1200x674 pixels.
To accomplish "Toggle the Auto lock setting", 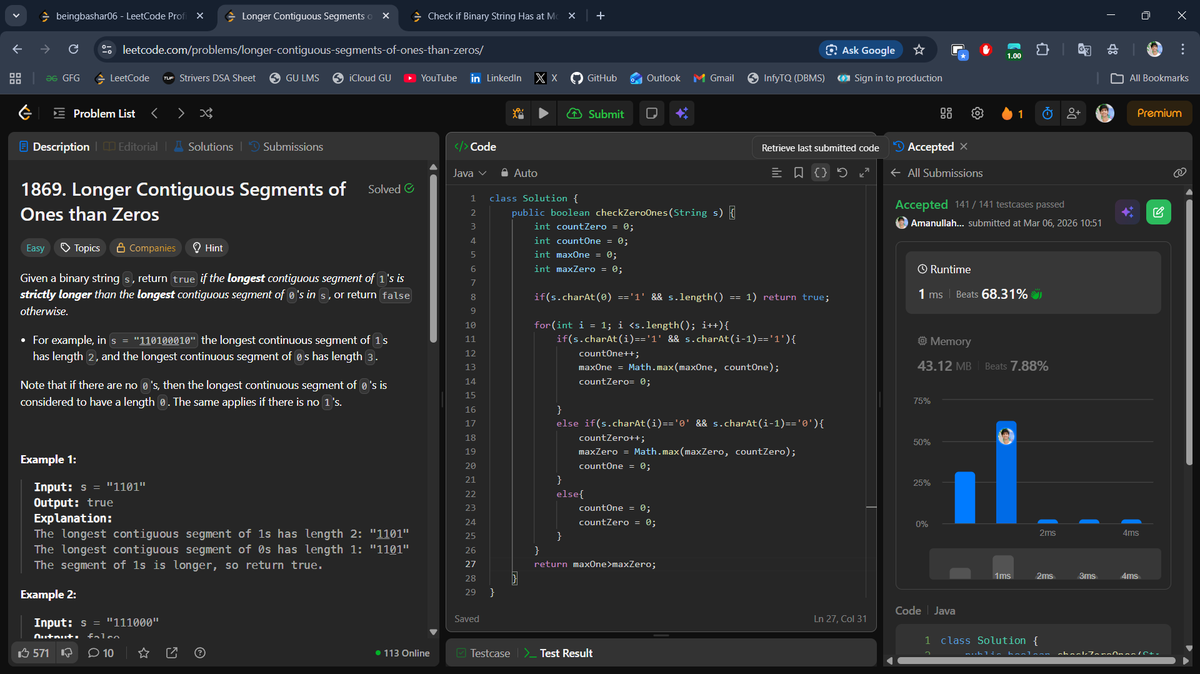I will click(519, 173).
